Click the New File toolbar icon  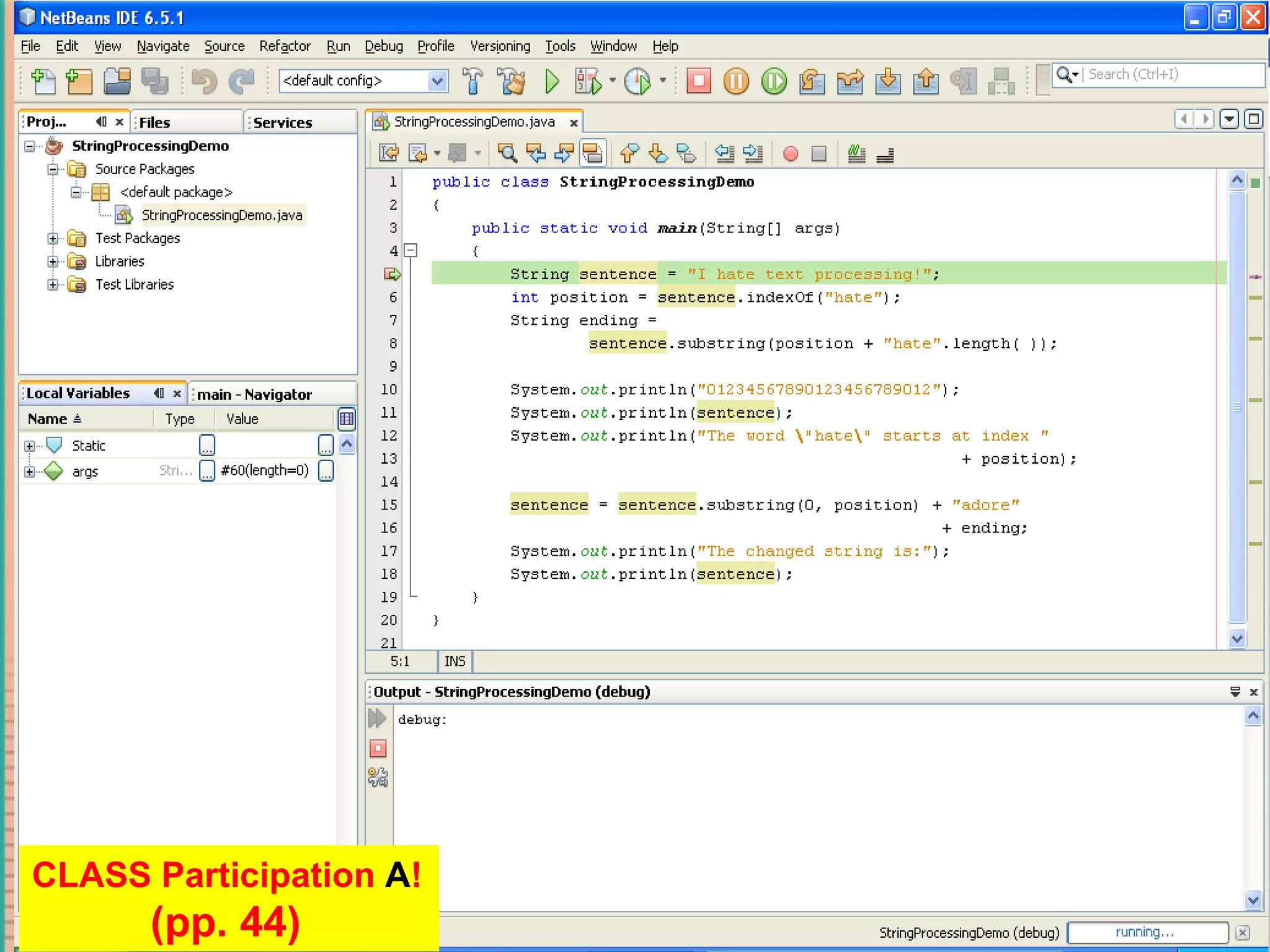point(43,81)
